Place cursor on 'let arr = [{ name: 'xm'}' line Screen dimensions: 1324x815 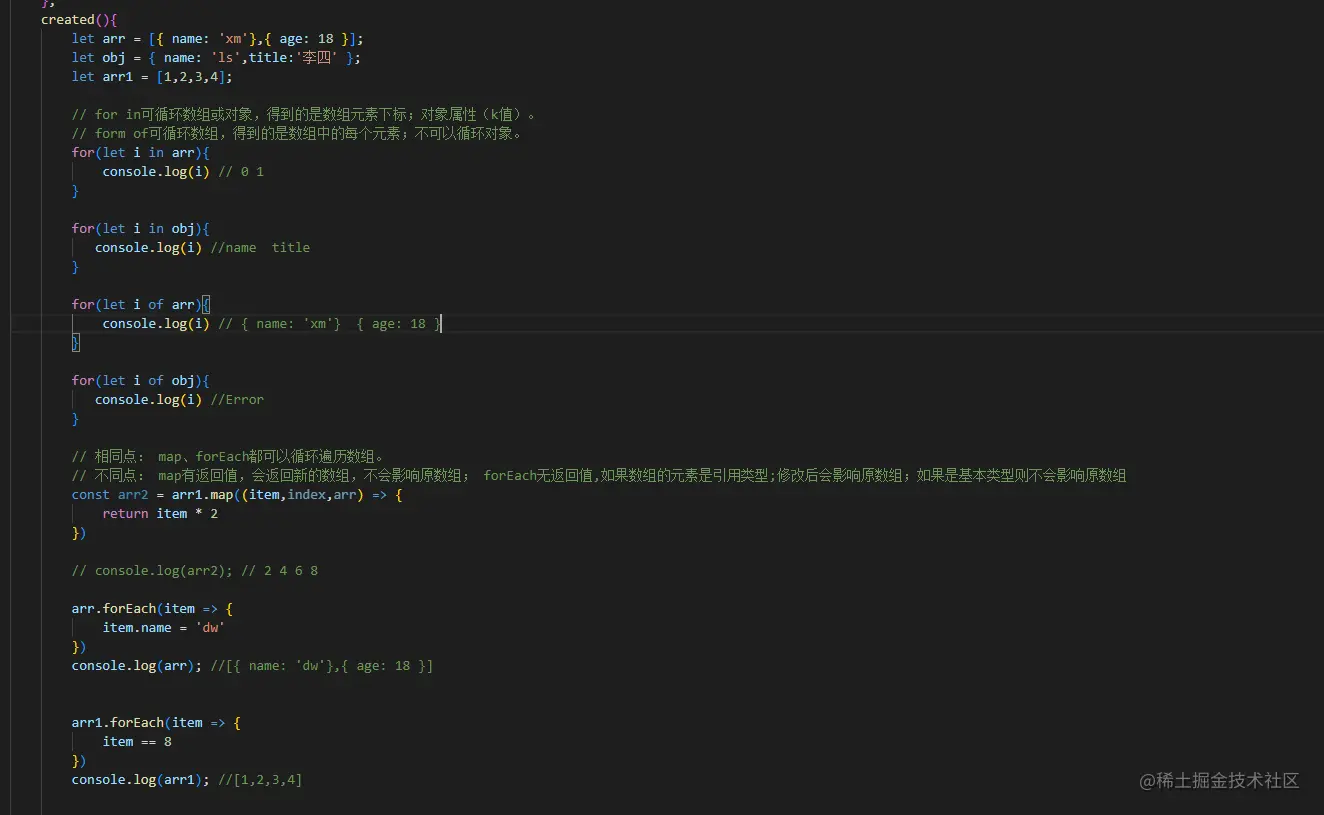pyautogui.click(x=218, y=38)
